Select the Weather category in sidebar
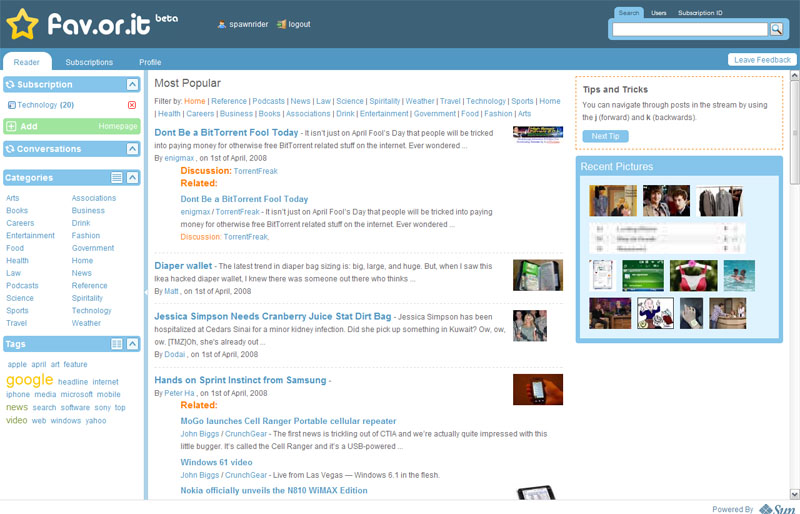Image resolution: width=800 pixels, height=514 pixels. pos(86,323)
